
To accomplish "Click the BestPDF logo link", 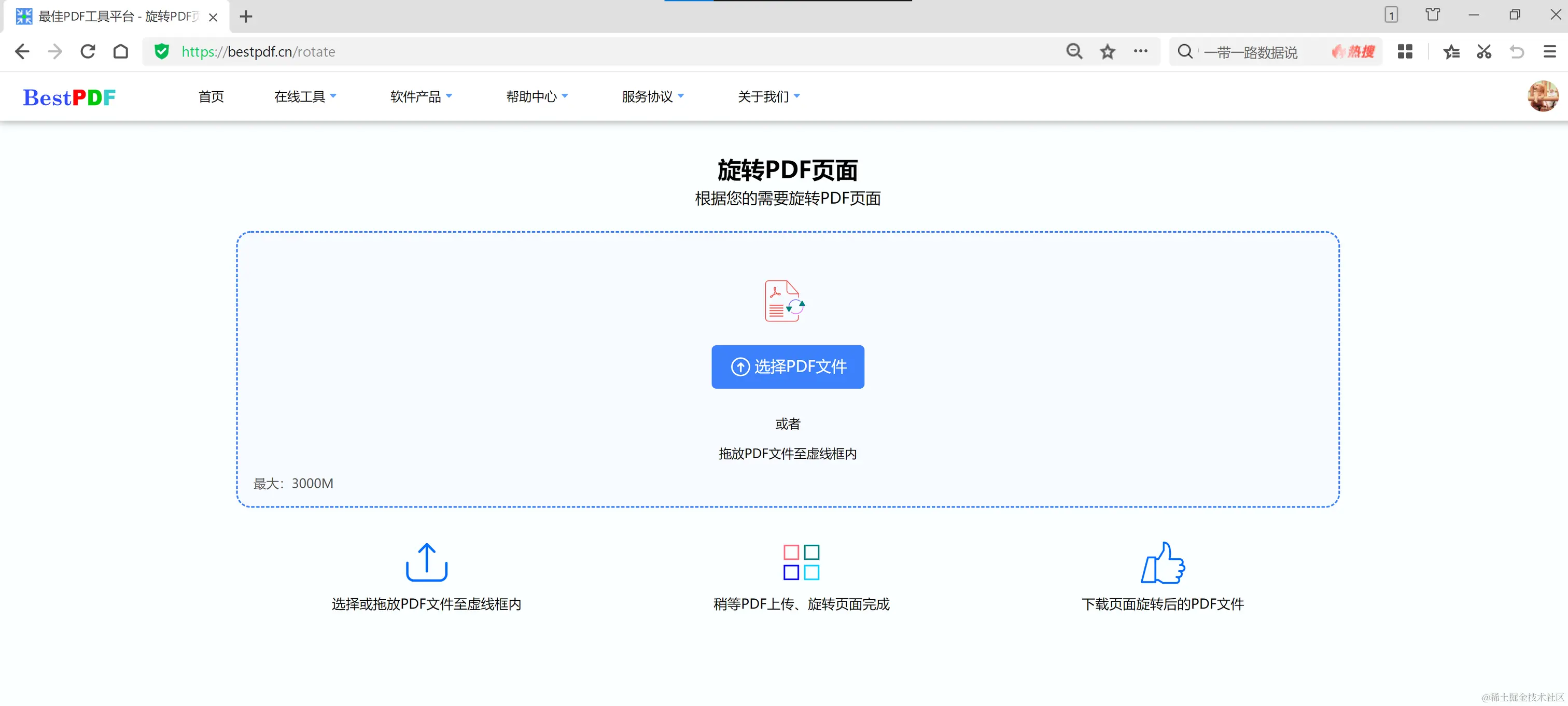I will [x=69, y=97].
